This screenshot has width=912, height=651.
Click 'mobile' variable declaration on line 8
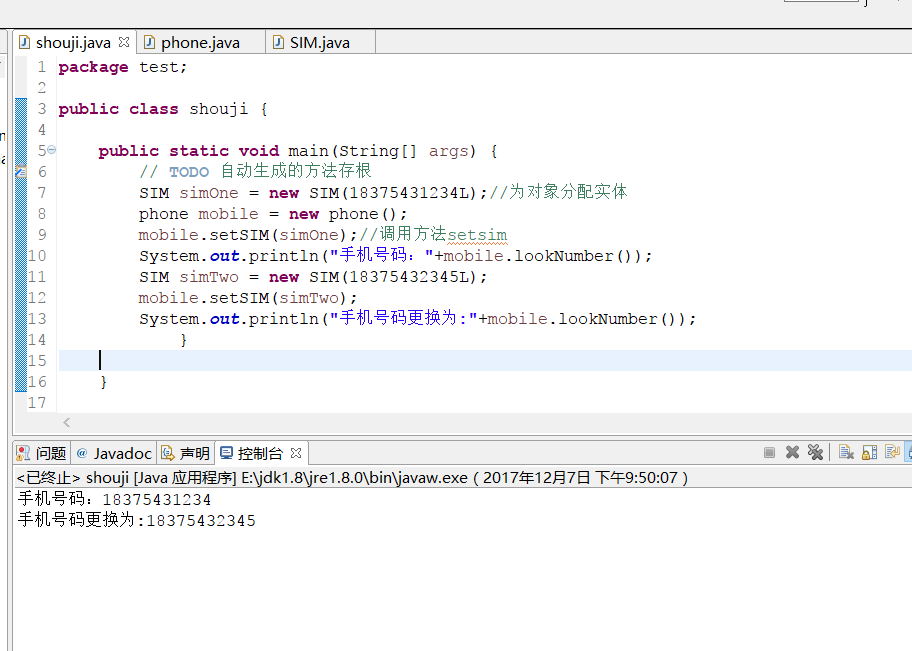pos(228,214)
